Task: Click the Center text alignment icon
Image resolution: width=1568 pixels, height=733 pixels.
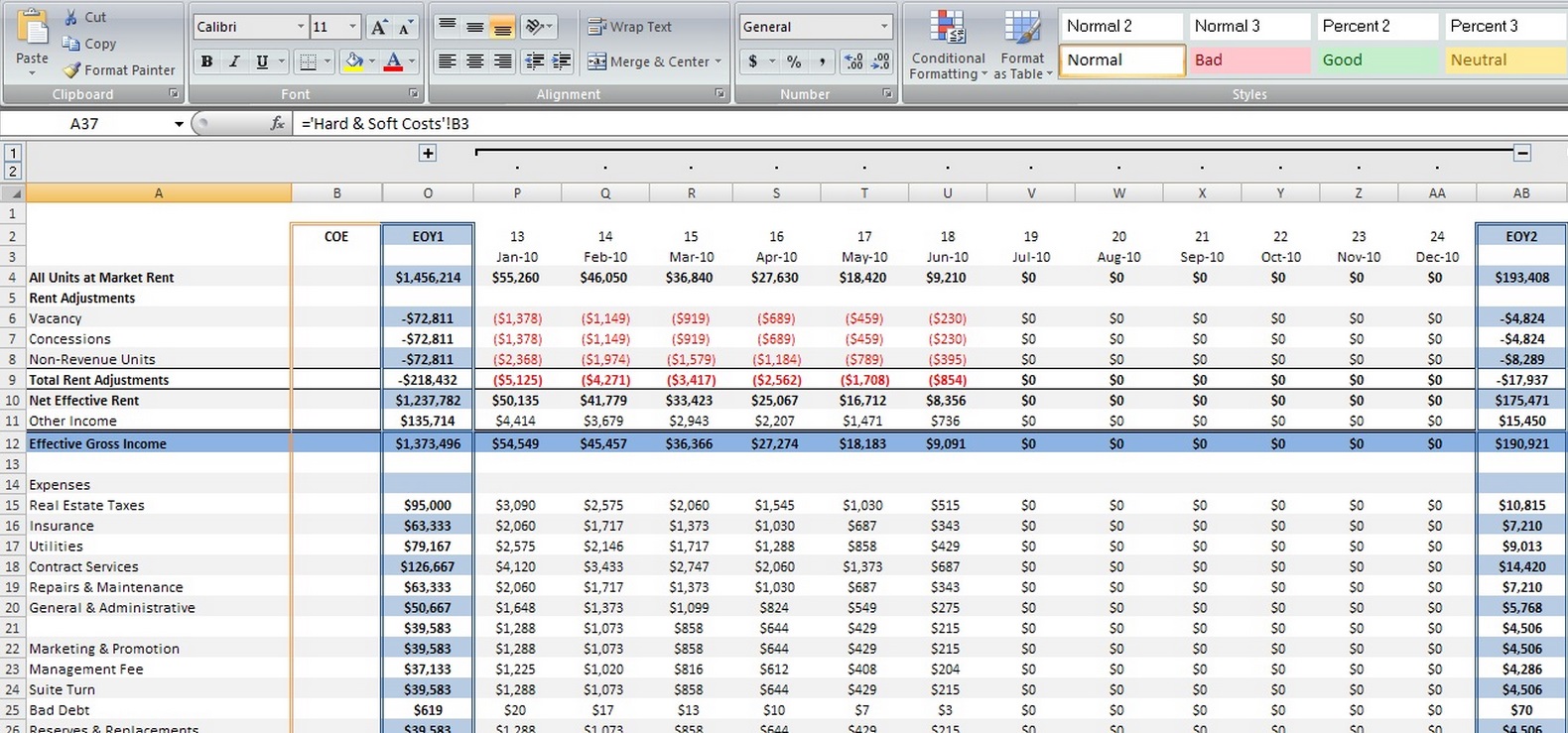Action: (x=475, y=61)
